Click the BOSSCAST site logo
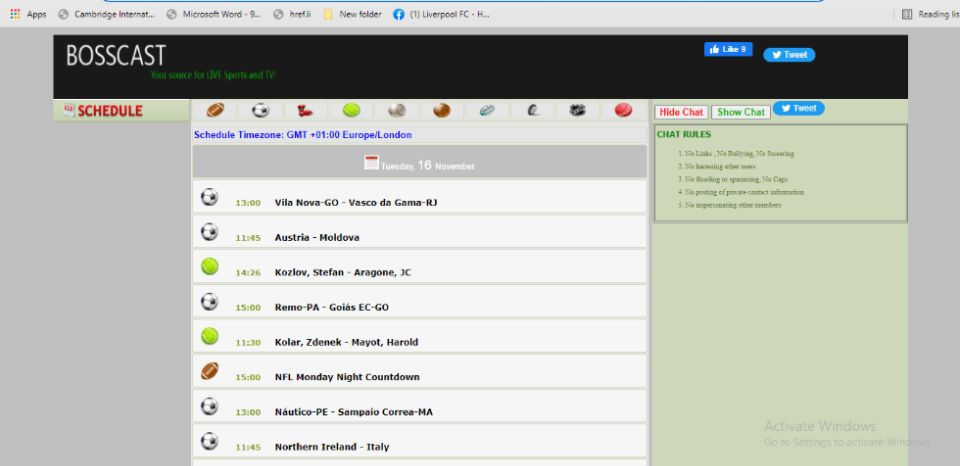Image resolution: width=960 pixels, height=466 pixels. (x=116, y=56)
